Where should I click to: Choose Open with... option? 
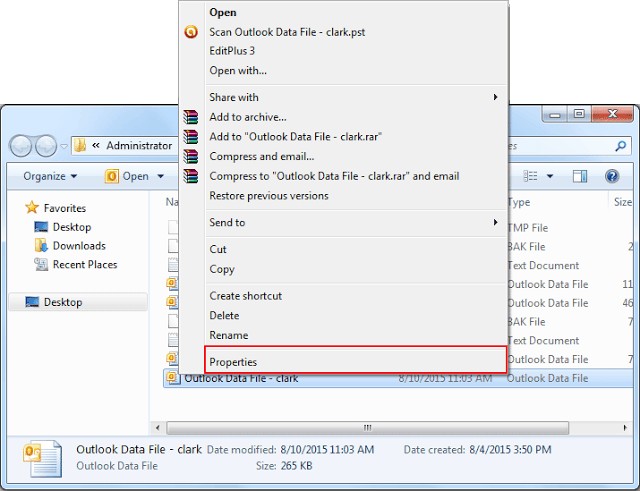point(238,71)
